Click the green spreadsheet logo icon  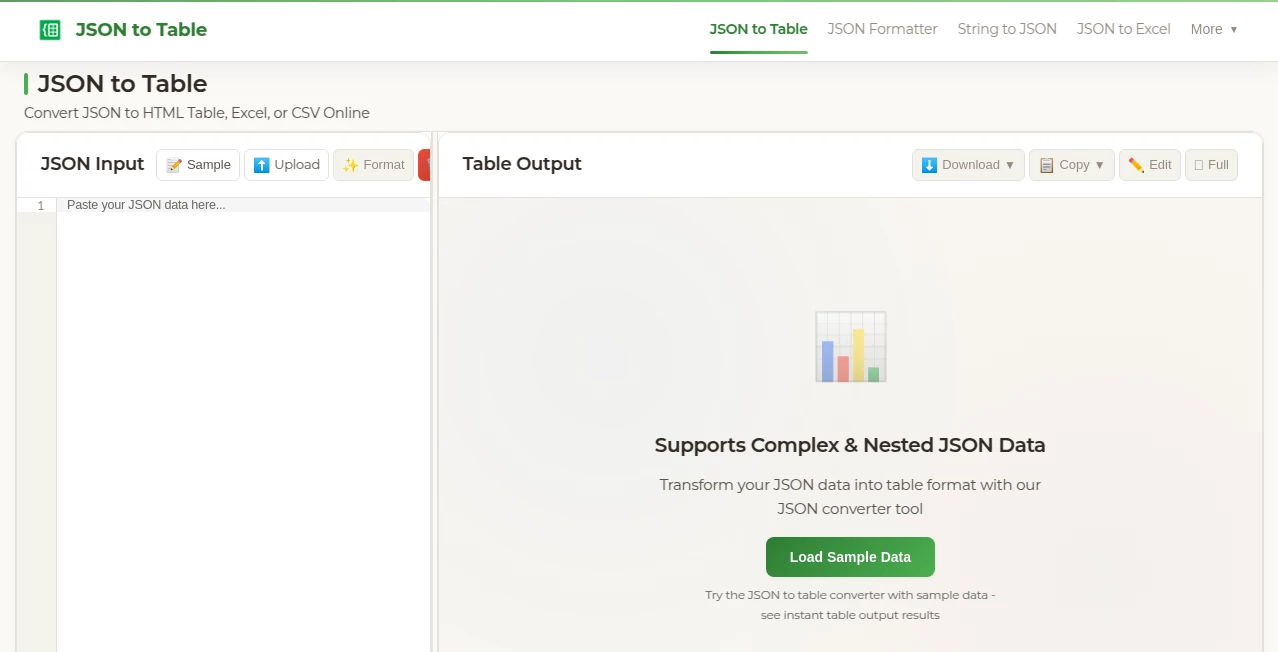tap(49, 29)
